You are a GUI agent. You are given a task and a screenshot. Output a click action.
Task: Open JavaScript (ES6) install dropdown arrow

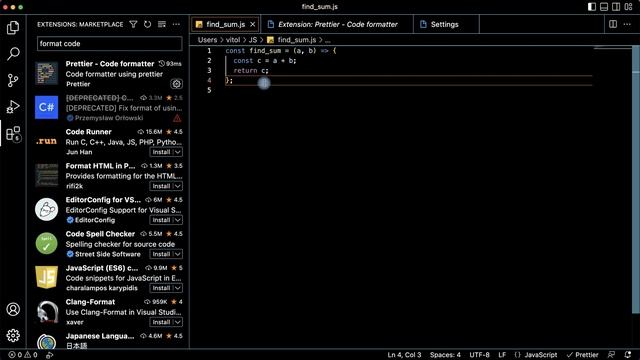pos(178,288)
